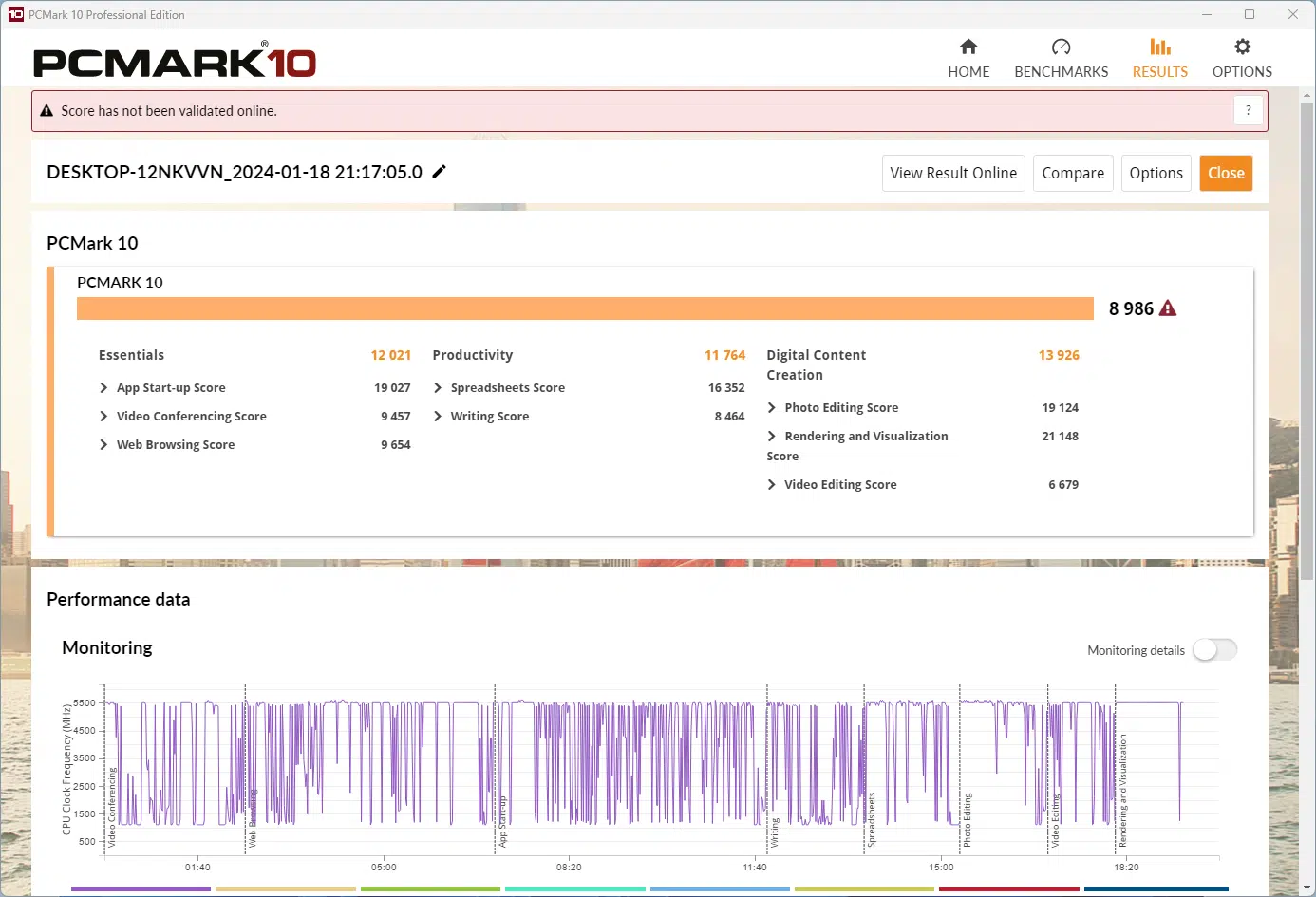Click the PCMARK 10 logo
The width and height of the screenshot is (1316, 897).
[x=175, y=61]
